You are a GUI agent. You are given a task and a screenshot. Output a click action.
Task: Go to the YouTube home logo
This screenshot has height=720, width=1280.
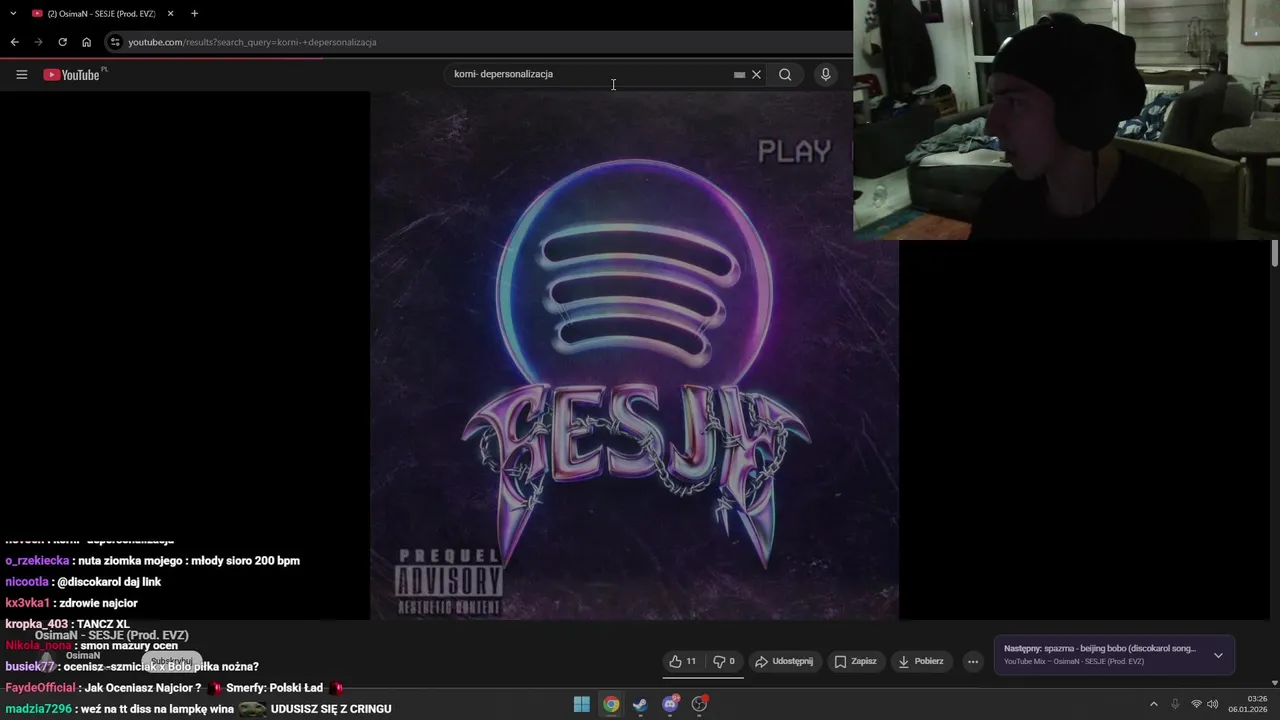tap(71, 75)
